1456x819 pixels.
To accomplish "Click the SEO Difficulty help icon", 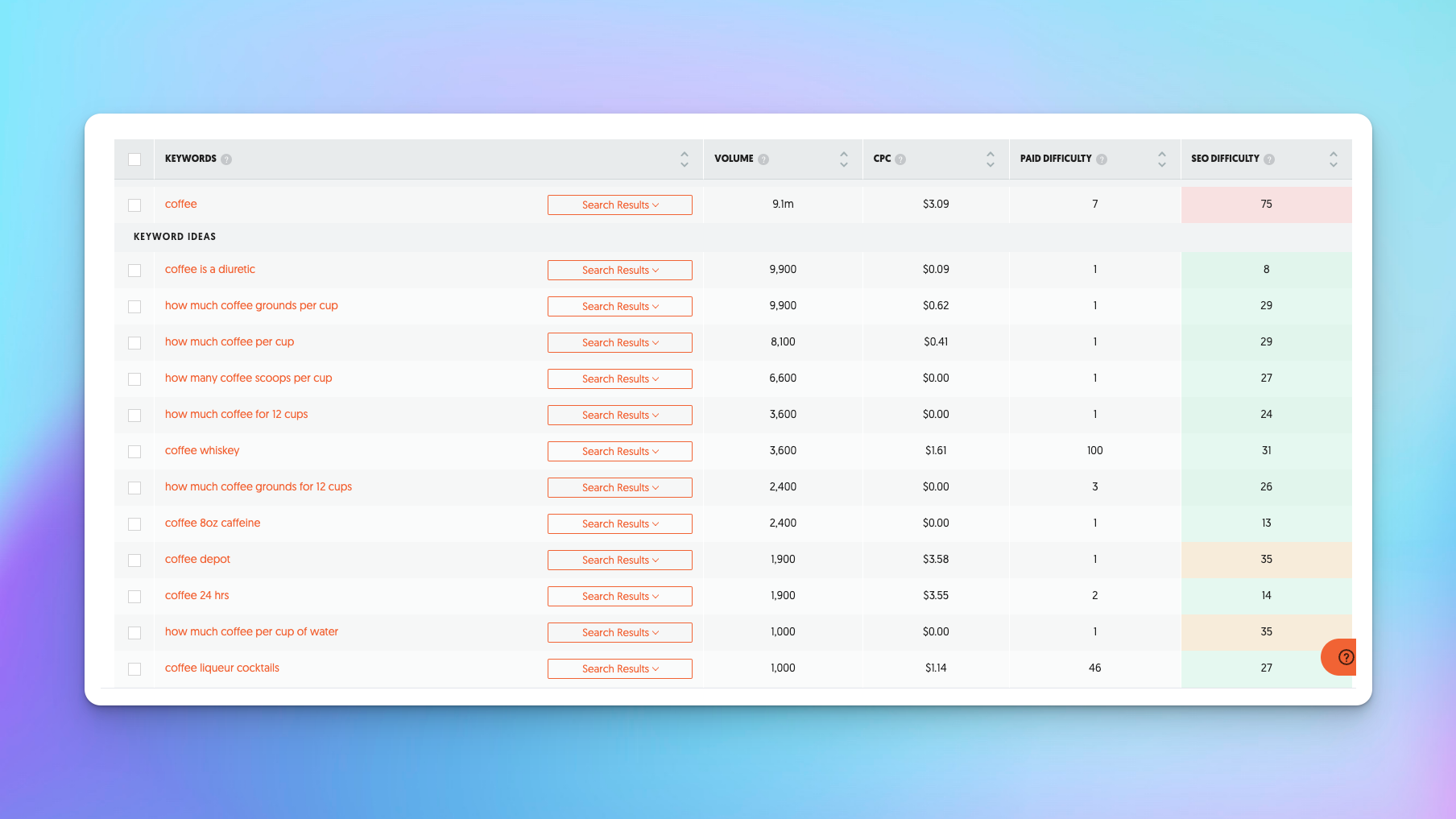I will (1269, 159).
